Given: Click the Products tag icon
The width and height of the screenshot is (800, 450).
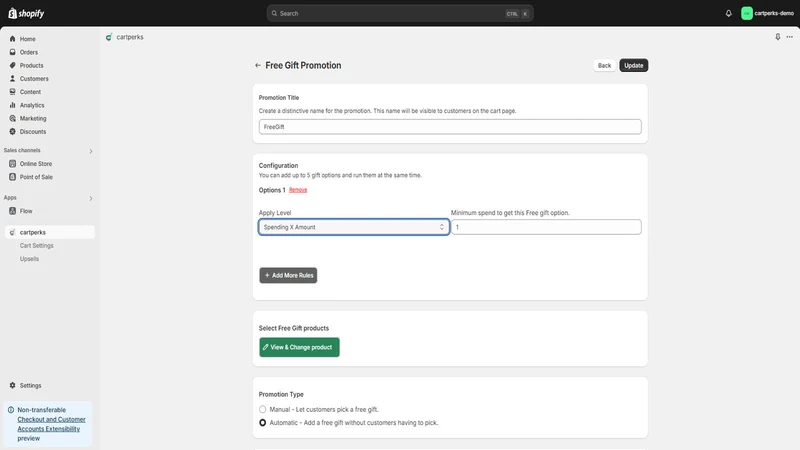Looking at the screenshot, I should tap(12, 65).
